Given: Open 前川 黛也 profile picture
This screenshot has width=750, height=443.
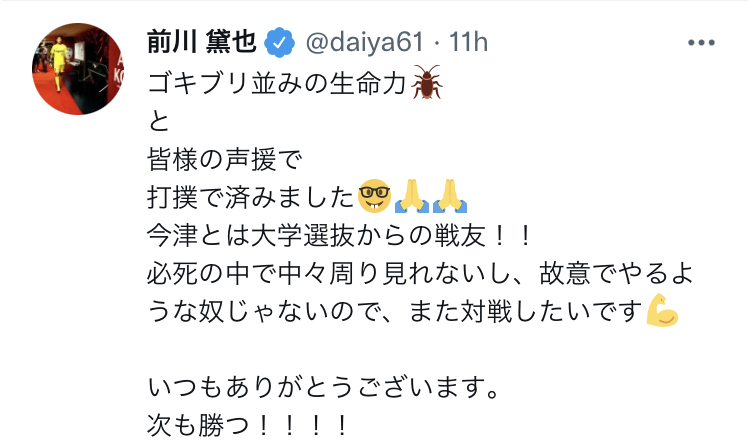Looking at the screenshot, I should tap(77, 69).
